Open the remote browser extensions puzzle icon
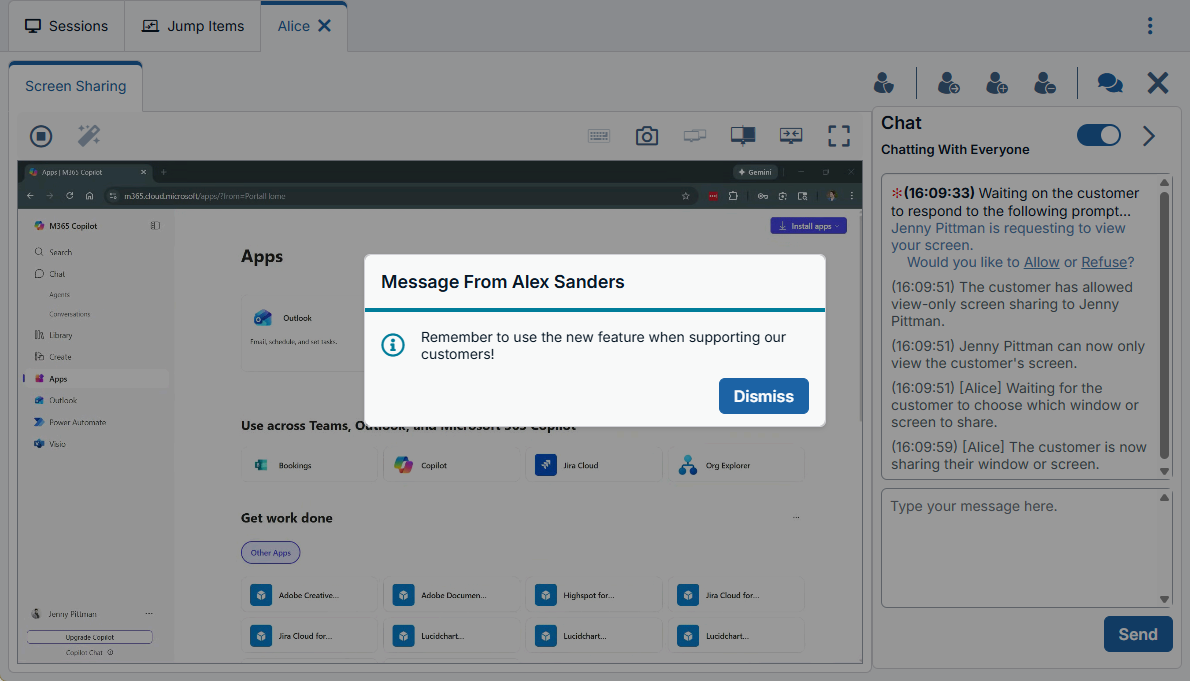The height and width of the screenshot is (681, 1190). click(x=733, y=196)
